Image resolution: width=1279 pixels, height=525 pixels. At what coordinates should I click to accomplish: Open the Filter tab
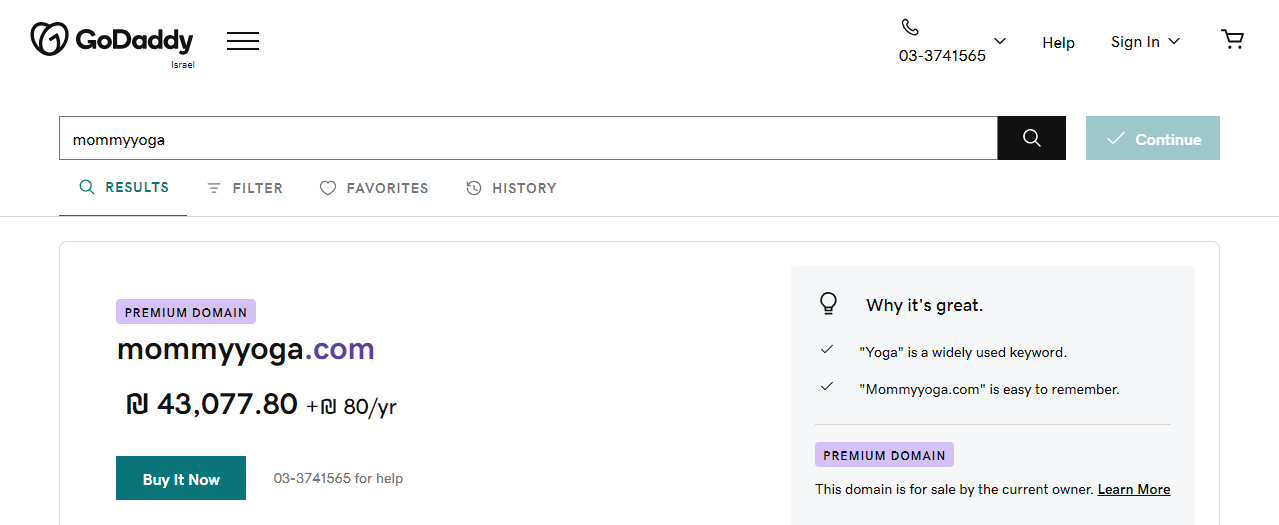pyautogui.click(x=245, y=188)
